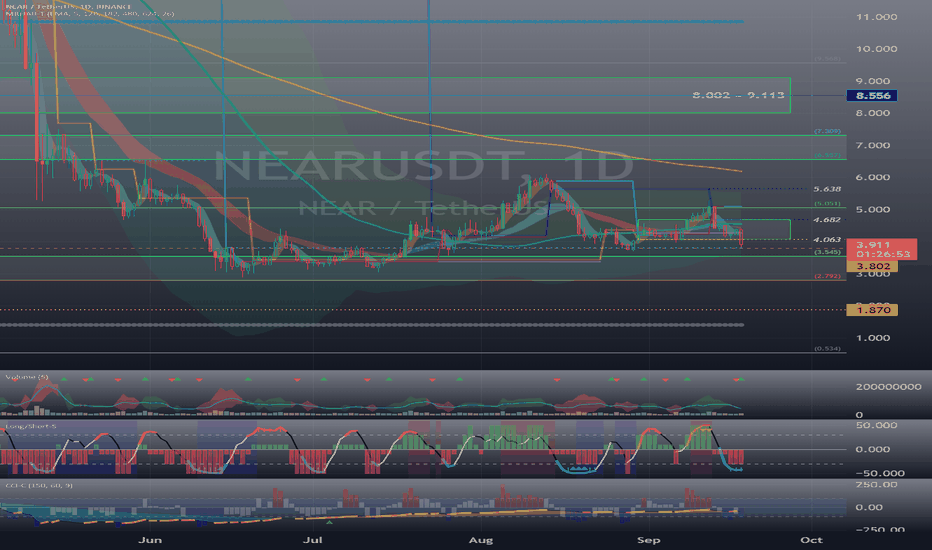Screen dimensions: 932x550
Task: Click the 50.000 Long/Short axis label
Action: [876, 425]
